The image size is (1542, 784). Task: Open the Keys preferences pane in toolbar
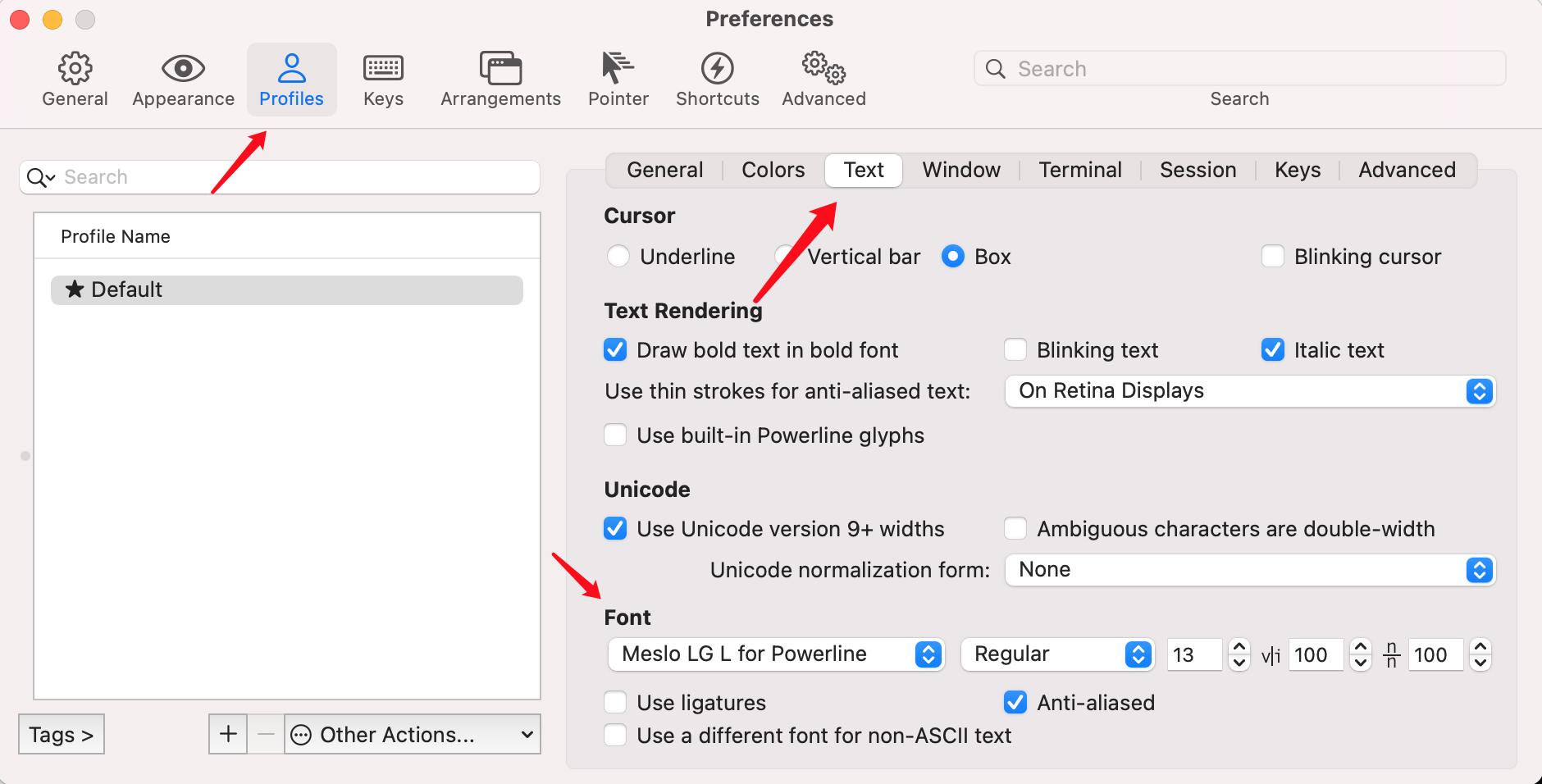[383, 80]
